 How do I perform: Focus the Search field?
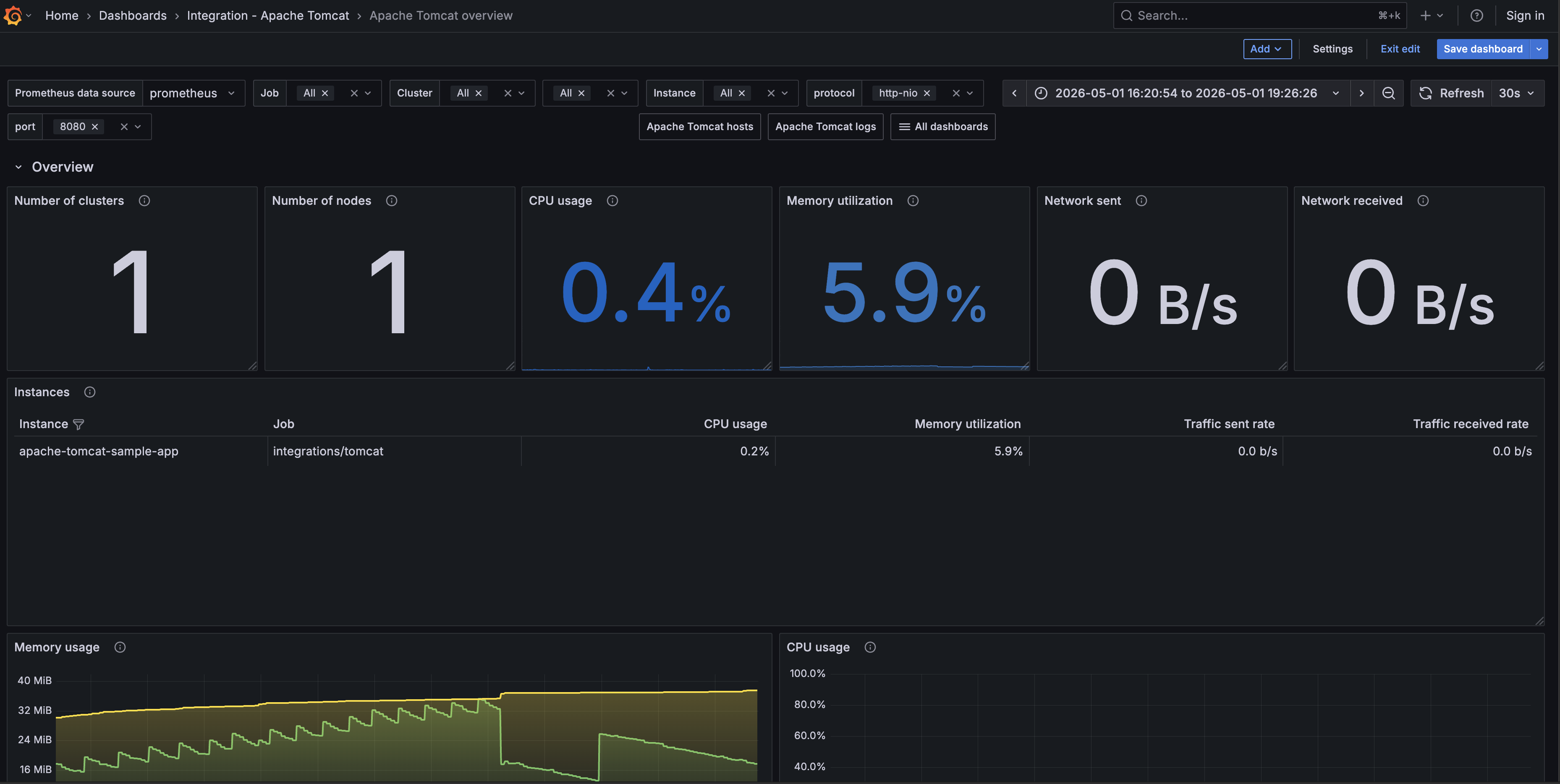(1259, 16)
